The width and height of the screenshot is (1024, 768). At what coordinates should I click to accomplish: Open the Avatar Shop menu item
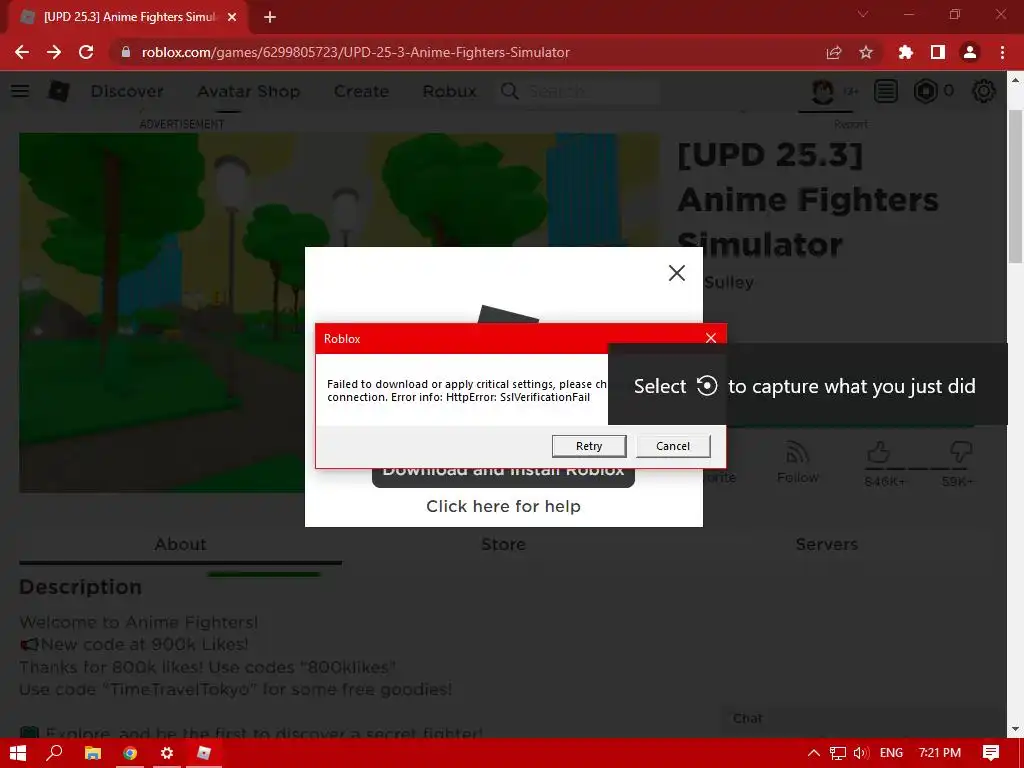coord(248,91)
